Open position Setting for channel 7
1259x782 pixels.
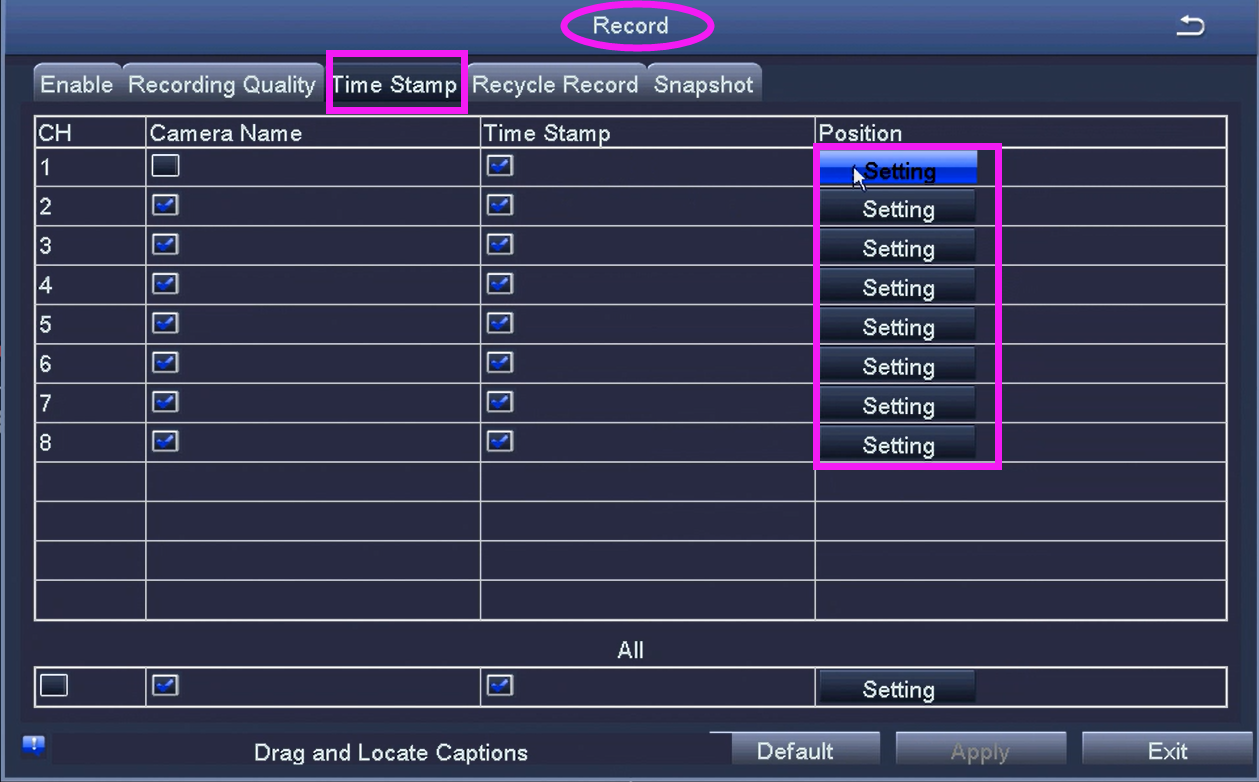[x=898, y=405]
